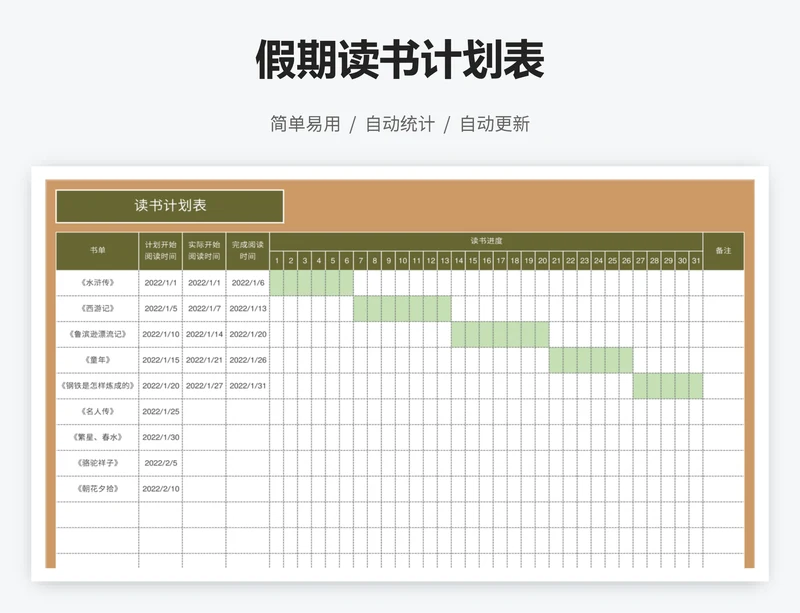Click the 假期读书计划表 page heading
The height and width of the screenshot is (613, 800).
coord(400,61)
